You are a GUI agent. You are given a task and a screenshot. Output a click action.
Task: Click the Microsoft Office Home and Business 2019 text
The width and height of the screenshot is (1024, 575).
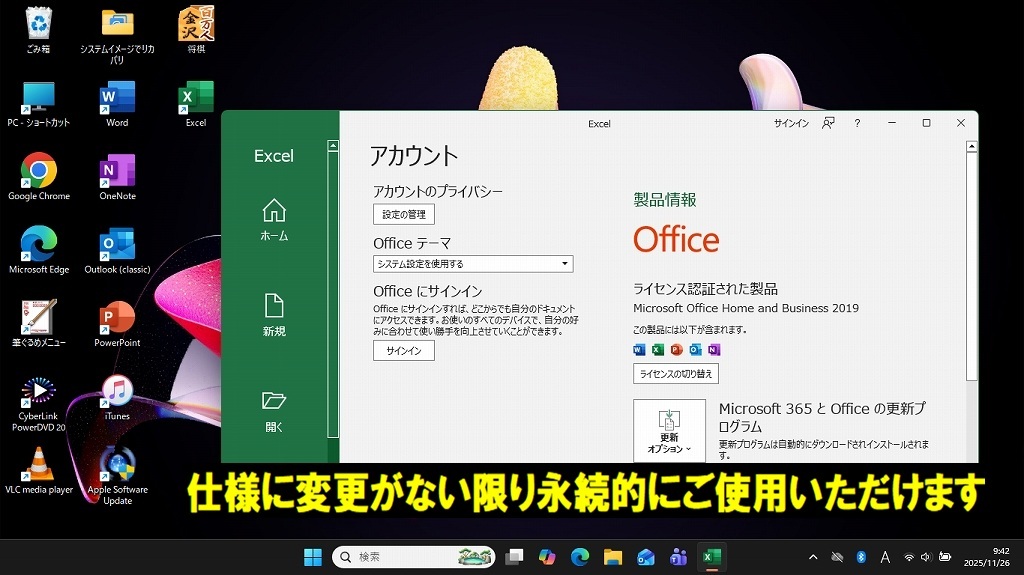tap(746, 308)
